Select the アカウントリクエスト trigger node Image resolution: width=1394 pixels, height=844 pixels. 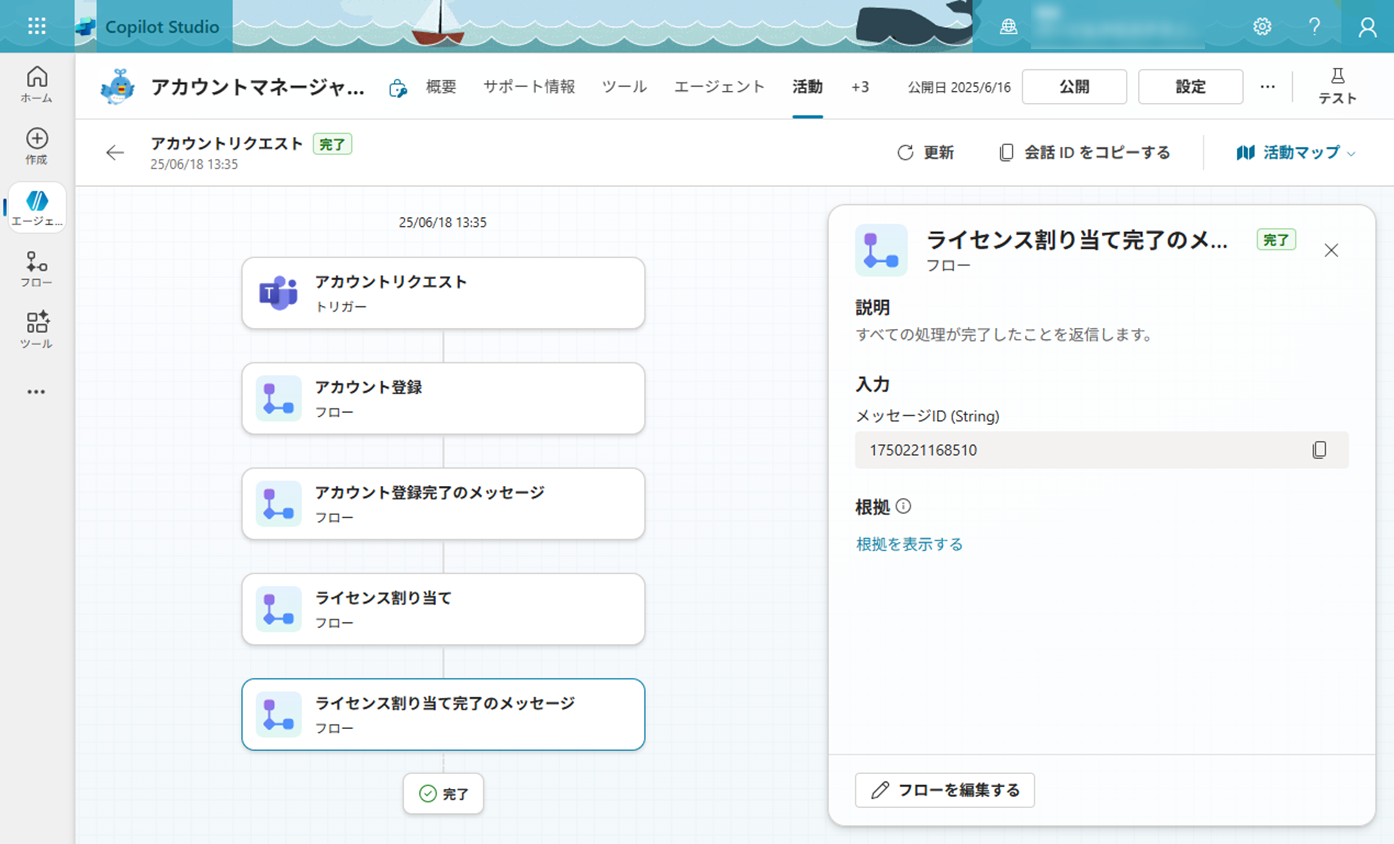[x=443, y=293]
